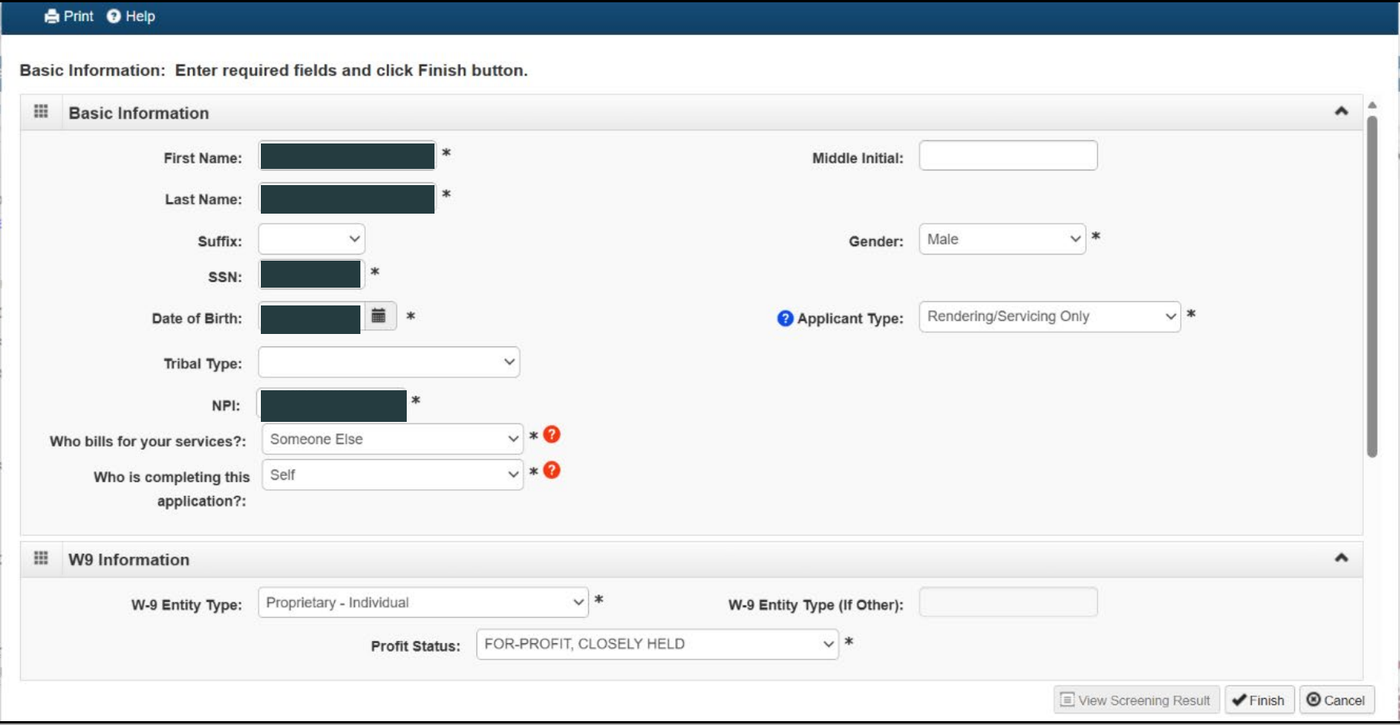Click the SSN input field

[311, 274]
